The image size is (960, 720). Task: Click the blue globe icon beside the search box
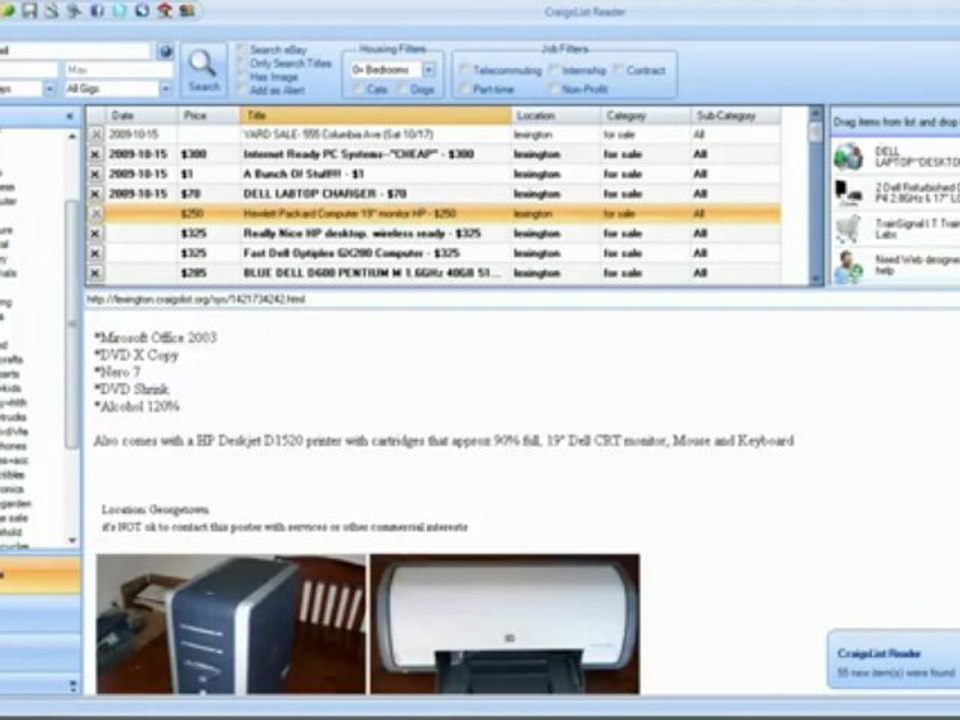[x=165, y=51]
